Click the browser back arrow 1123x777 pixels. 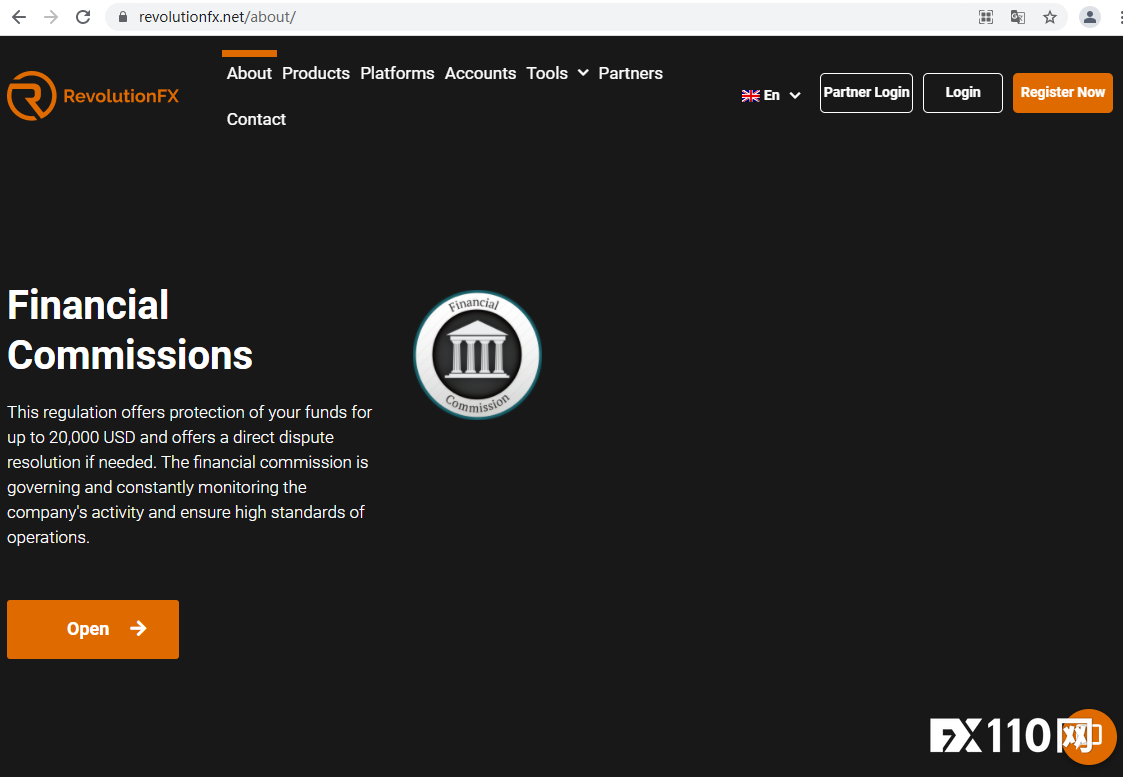[18, 17]
